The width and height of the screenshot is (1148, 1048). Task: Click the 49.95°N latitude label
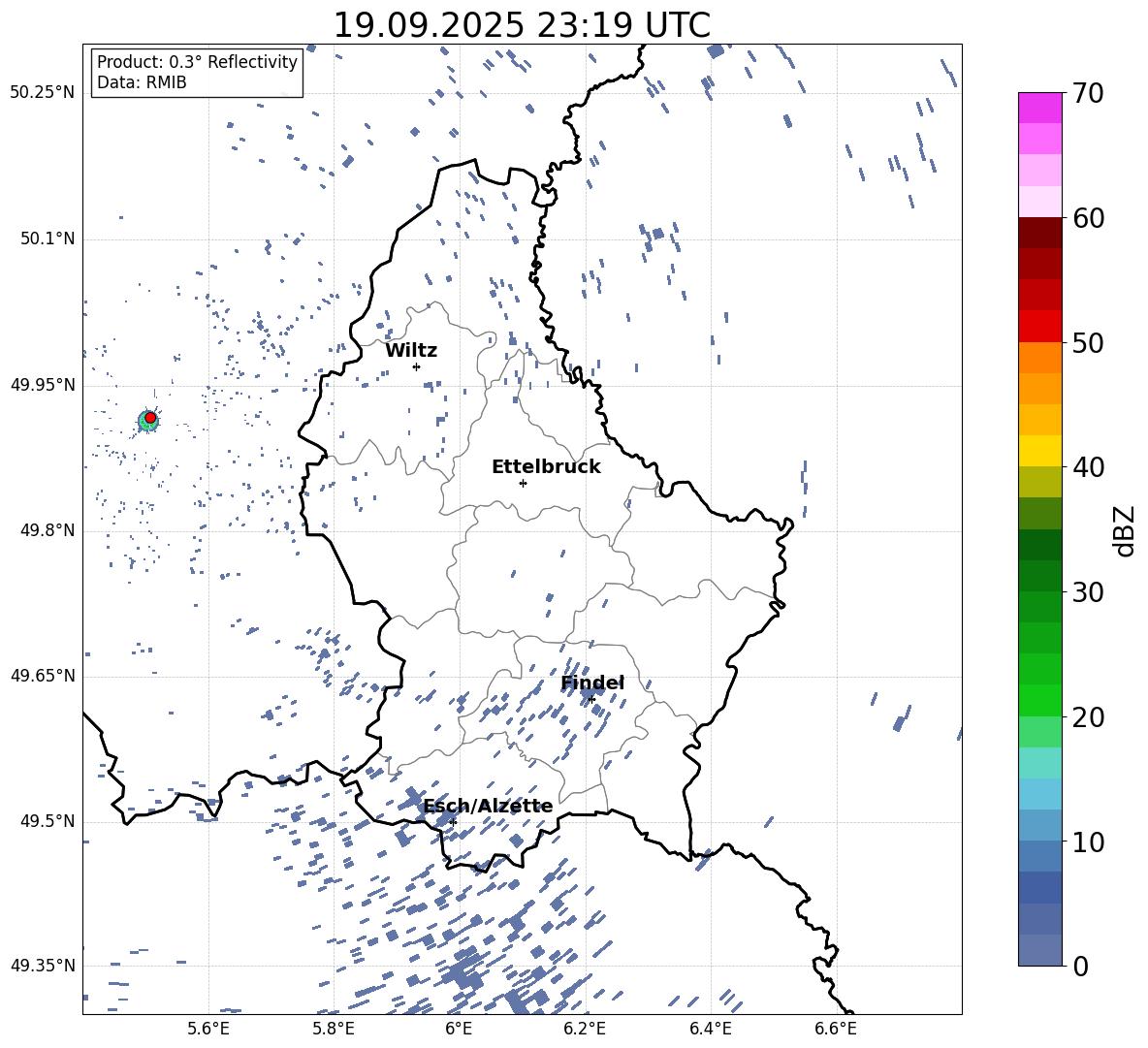[x=43, y=385]
